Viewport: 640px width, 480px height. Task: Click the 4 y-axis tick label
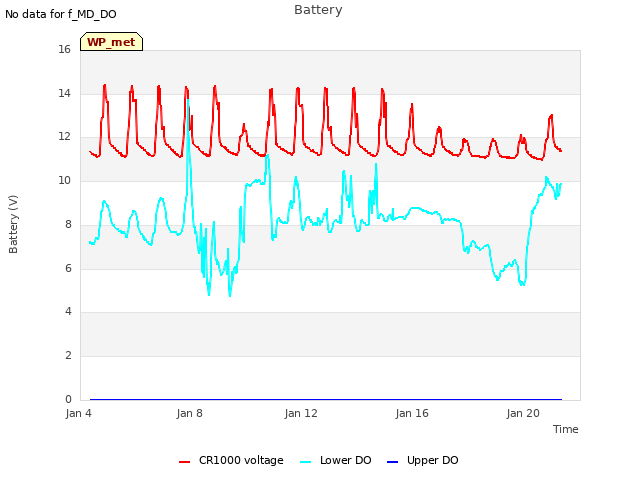[x=68, y=312]
